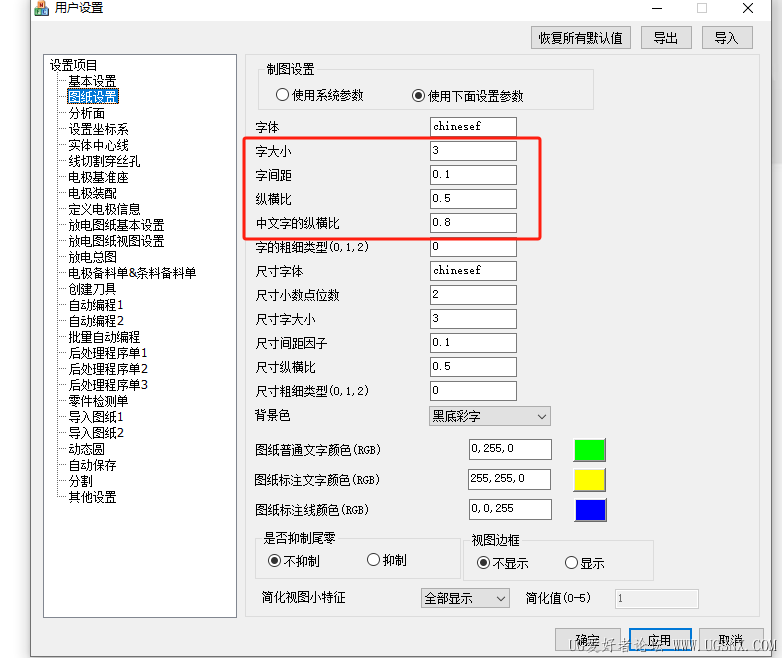Image resolution: width=782 pixels, height=658 pixels.
Task: Click the 图纸标注文字颜色 RGB input field
Action: click(510, 479)
